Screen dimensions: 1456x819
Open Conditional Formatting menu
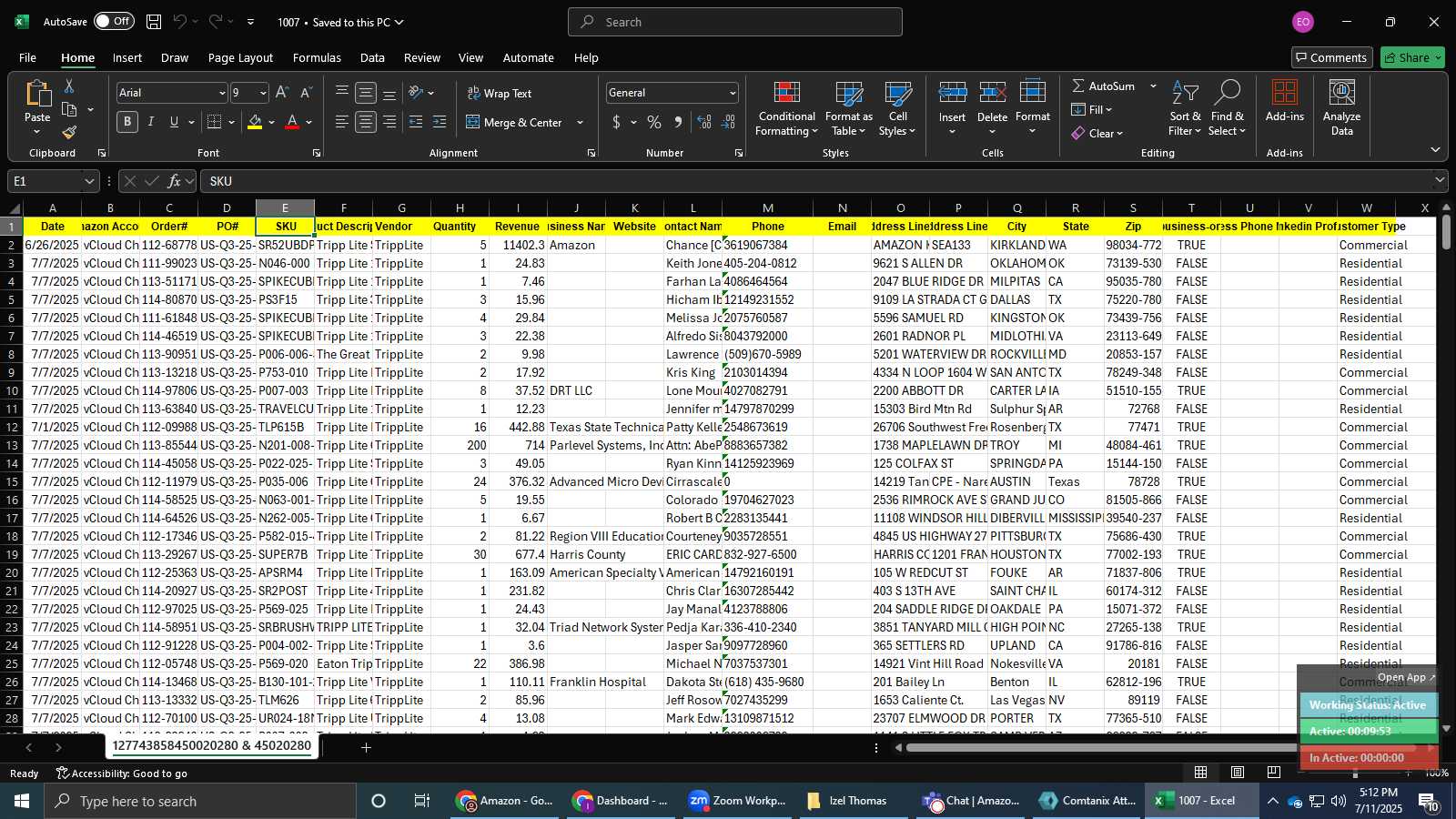point(786,109)
